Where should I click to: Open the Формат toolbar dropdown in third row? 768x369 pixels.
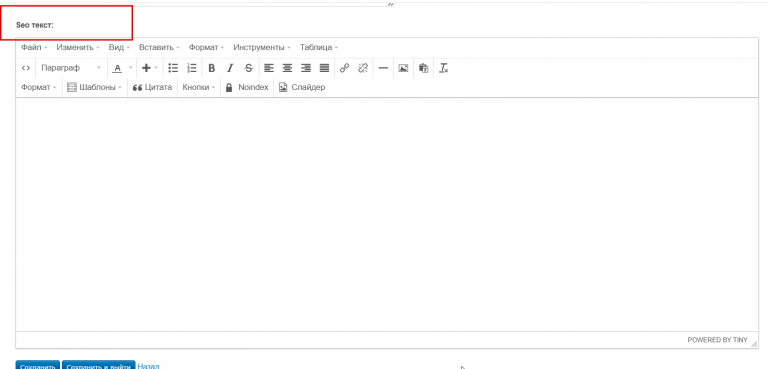[x=39, y=87]
